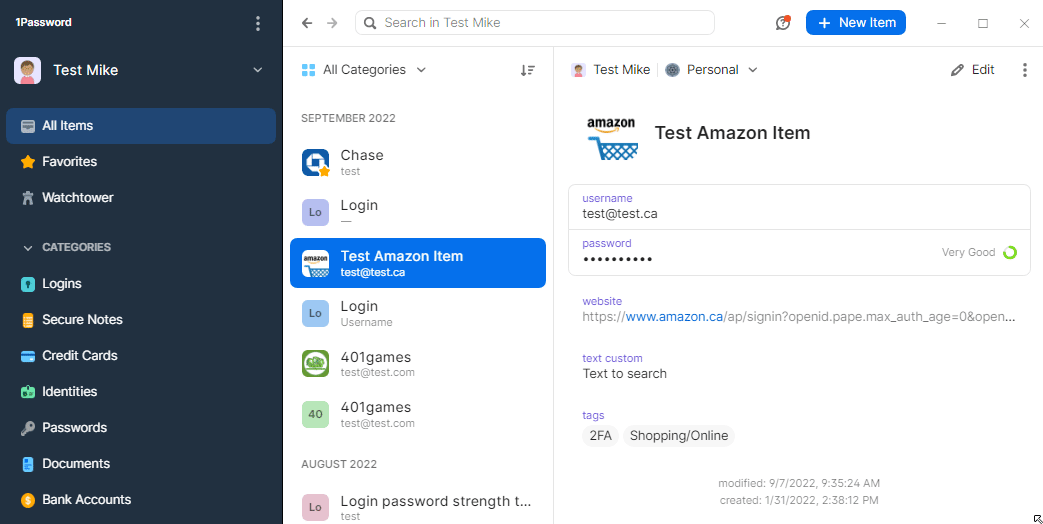
Task: Click the AUGUST 2022 header
Action: tap(339, 464)
